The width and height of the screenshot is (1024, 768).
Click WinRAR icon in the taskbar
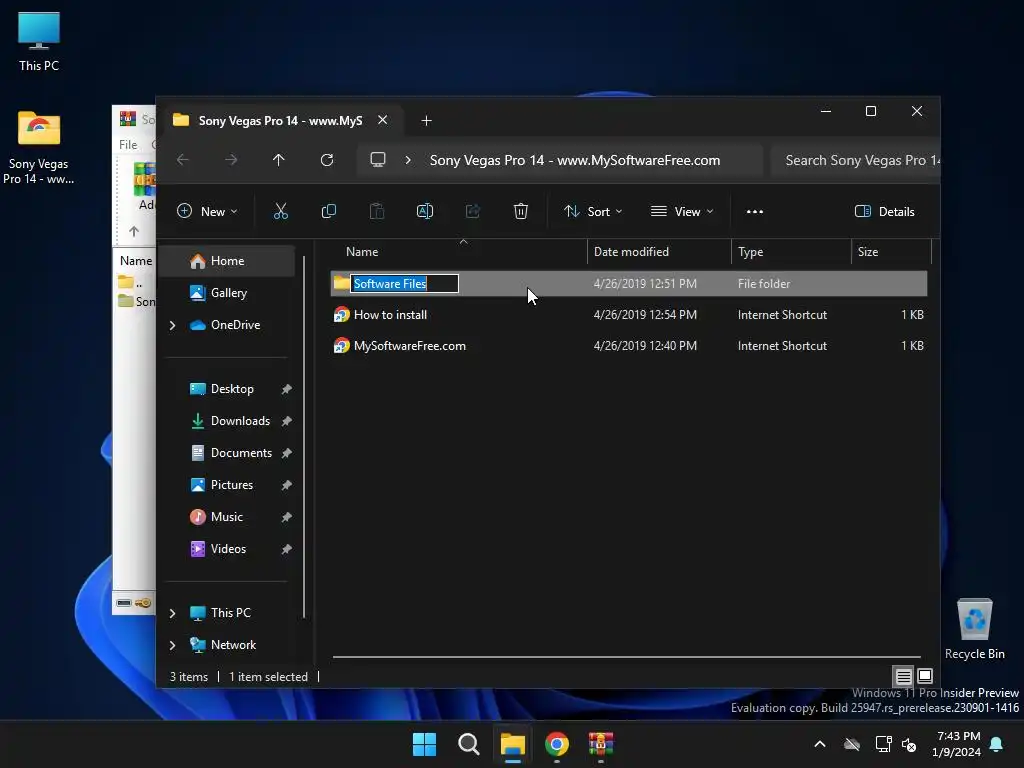point(601,744)
